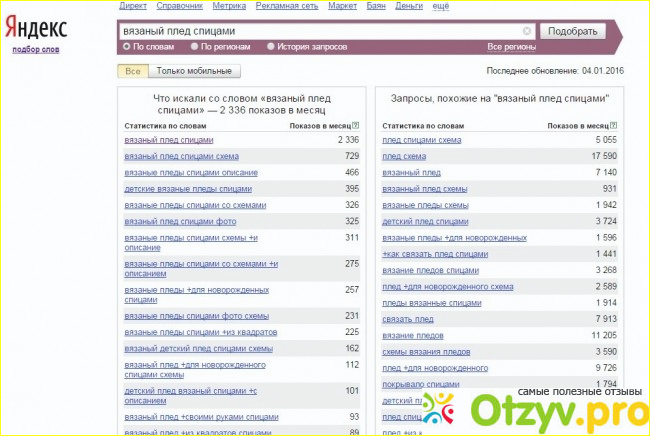Select the 'Все' tab

click(x=133, y=71)
